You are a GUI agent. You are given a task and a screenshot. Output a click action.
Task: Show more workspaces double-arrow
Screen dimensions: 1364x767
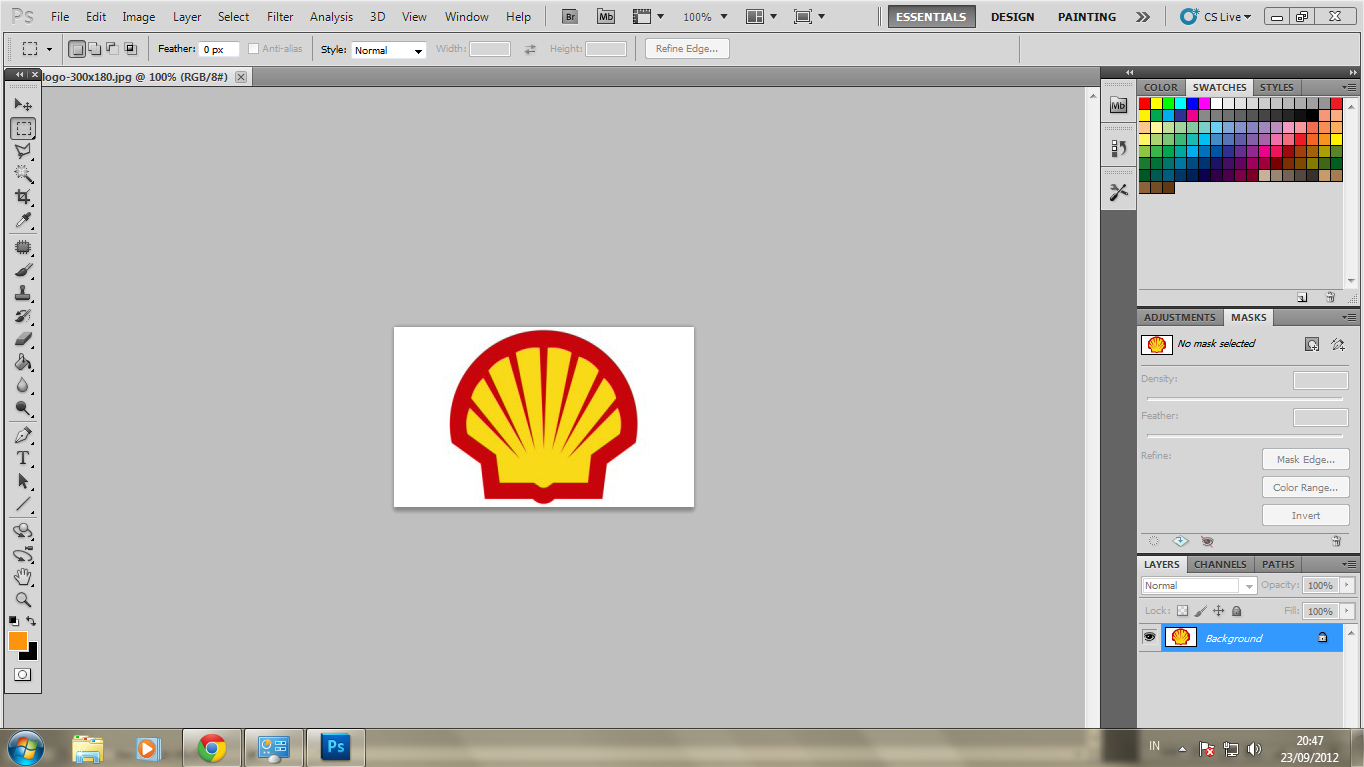coord(1143,17)
